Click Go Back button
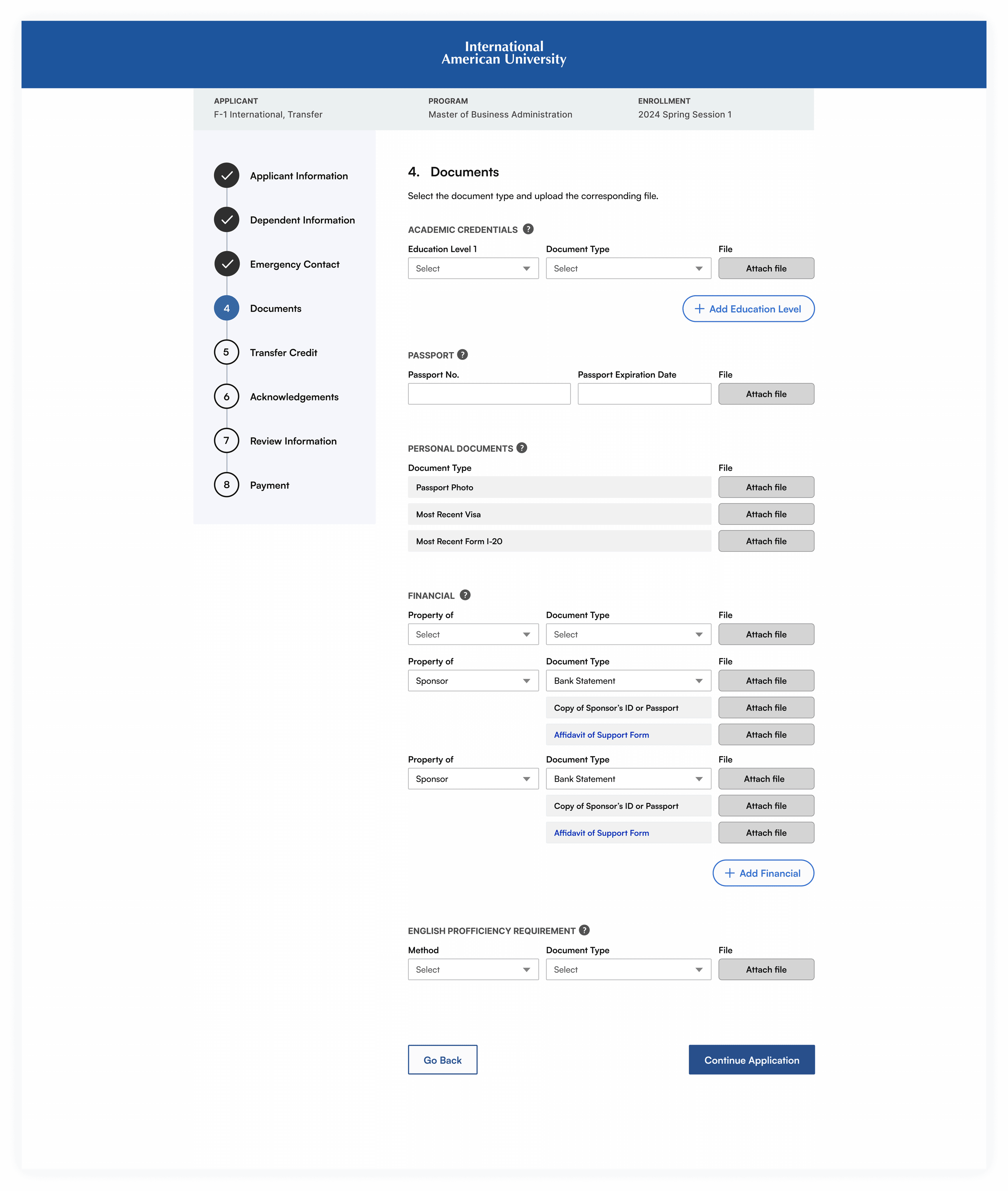Viewport: 1008px width, 1191px height. [442, 1060]
